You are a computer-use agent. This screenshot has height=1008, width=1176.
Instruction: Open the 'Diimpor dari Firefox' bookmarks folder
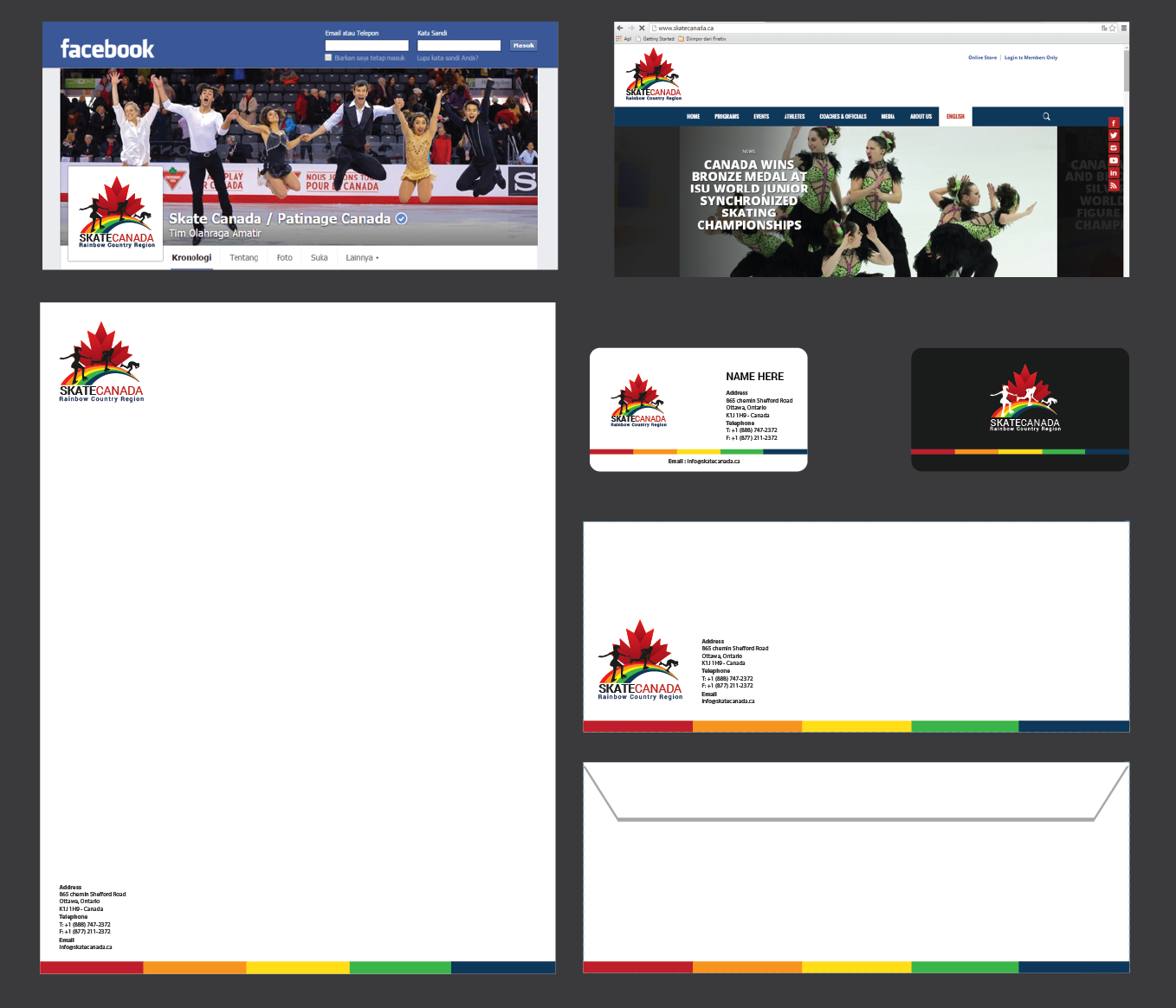(702, 39)
